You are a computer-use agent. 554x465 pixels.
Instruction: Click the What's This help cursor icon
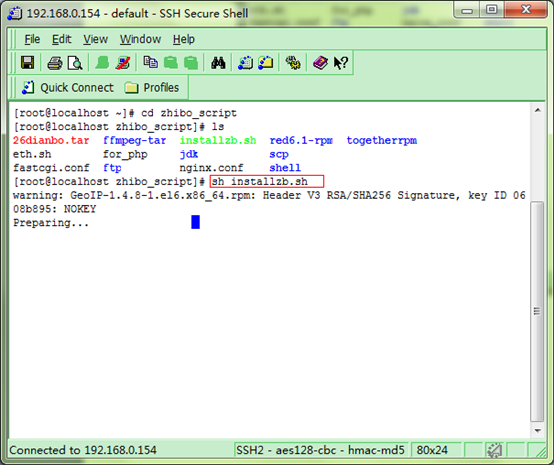click(341, 63)
